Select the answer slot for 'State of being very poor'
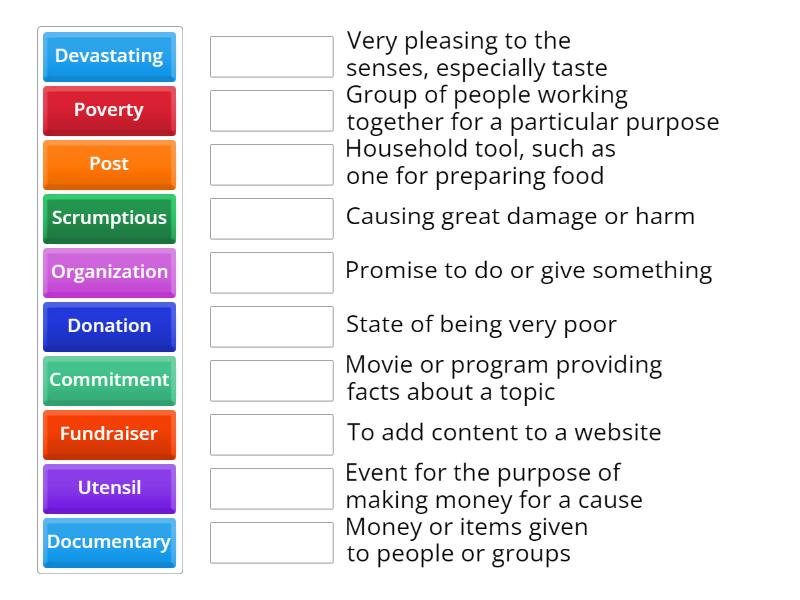 click(272, 327)
